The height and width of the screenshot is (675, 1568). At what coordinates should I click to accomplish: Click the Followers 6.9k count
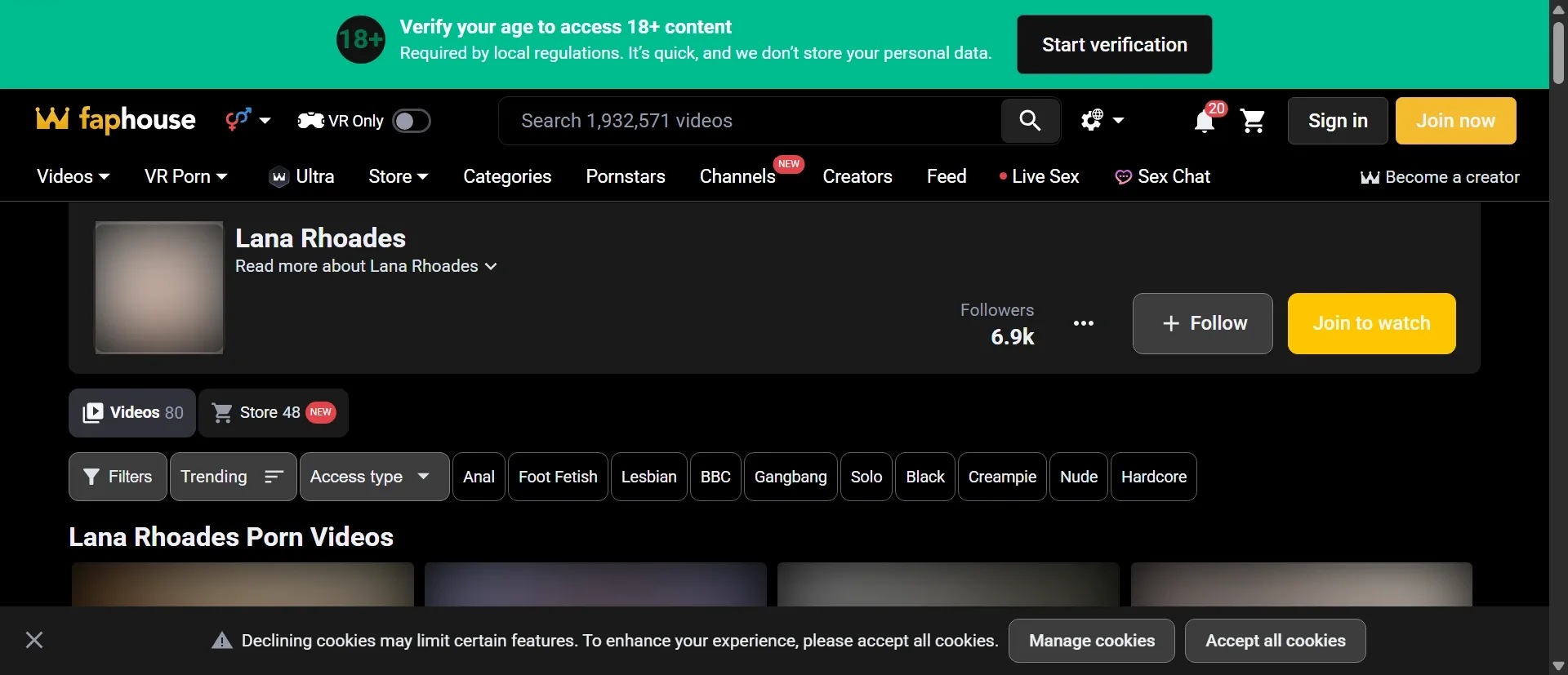997,324
